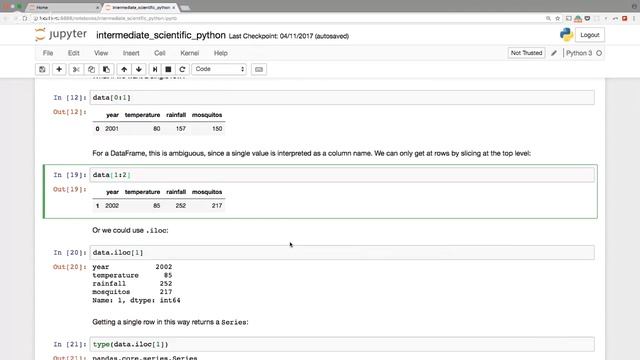Click the Python logo near Logout
Screen dimensions: 640x360
pos(566,35)
